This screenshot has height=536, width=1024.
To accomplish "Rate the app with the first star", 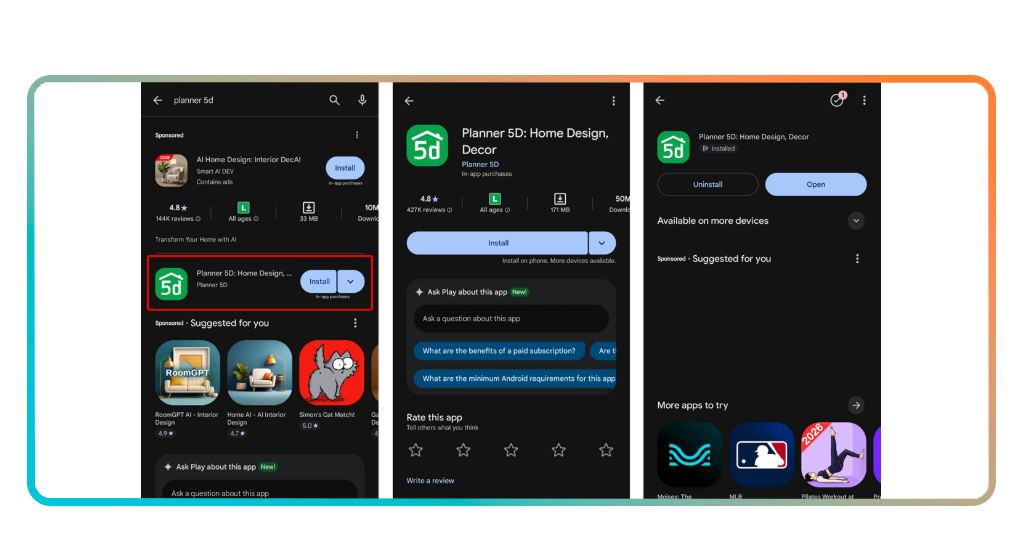I will [416, 450].
